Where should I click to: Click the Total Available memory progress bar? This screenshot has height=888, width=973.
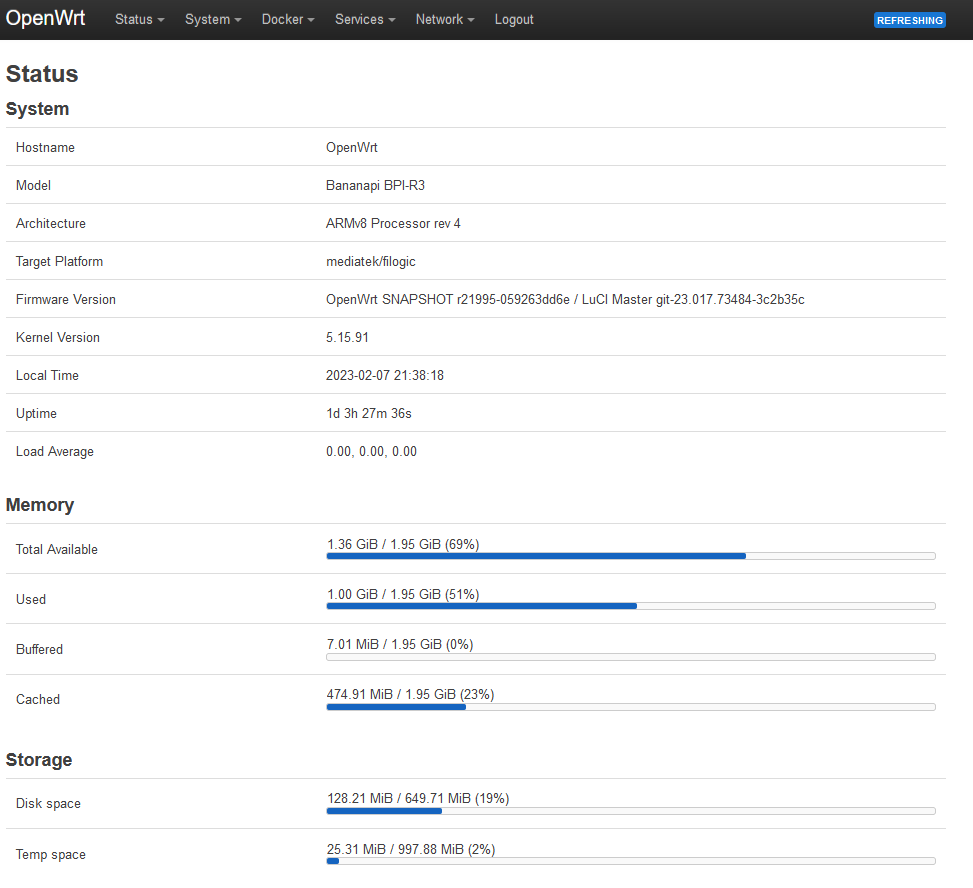pyautogui.click(x=630, y=556)
